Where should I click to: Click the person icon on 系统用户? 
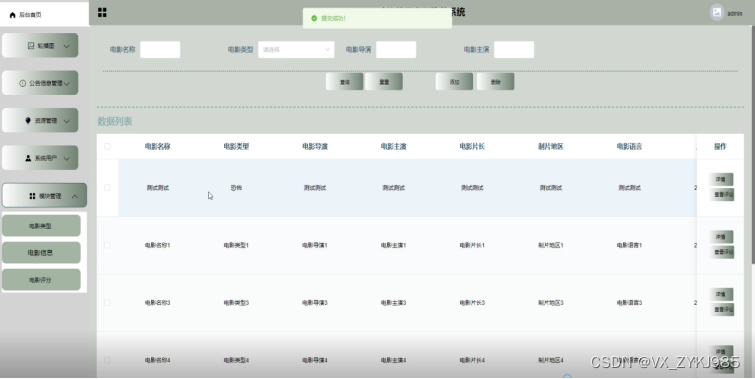[x=28, y=158]
